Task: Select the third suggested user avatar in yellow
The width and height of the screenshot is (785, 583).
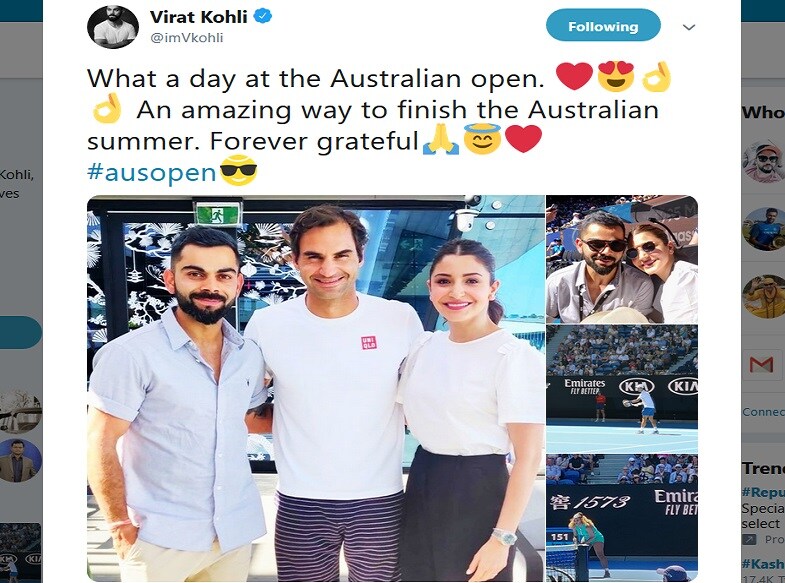Action: pyautogui.click(x=763, y=296)
